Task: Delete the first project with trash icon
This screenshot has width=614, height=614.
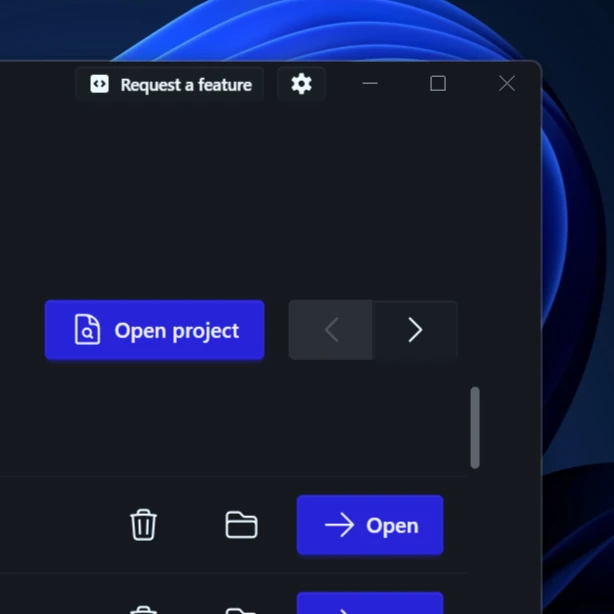Action: pyautogui.click(x=143, y=525)
